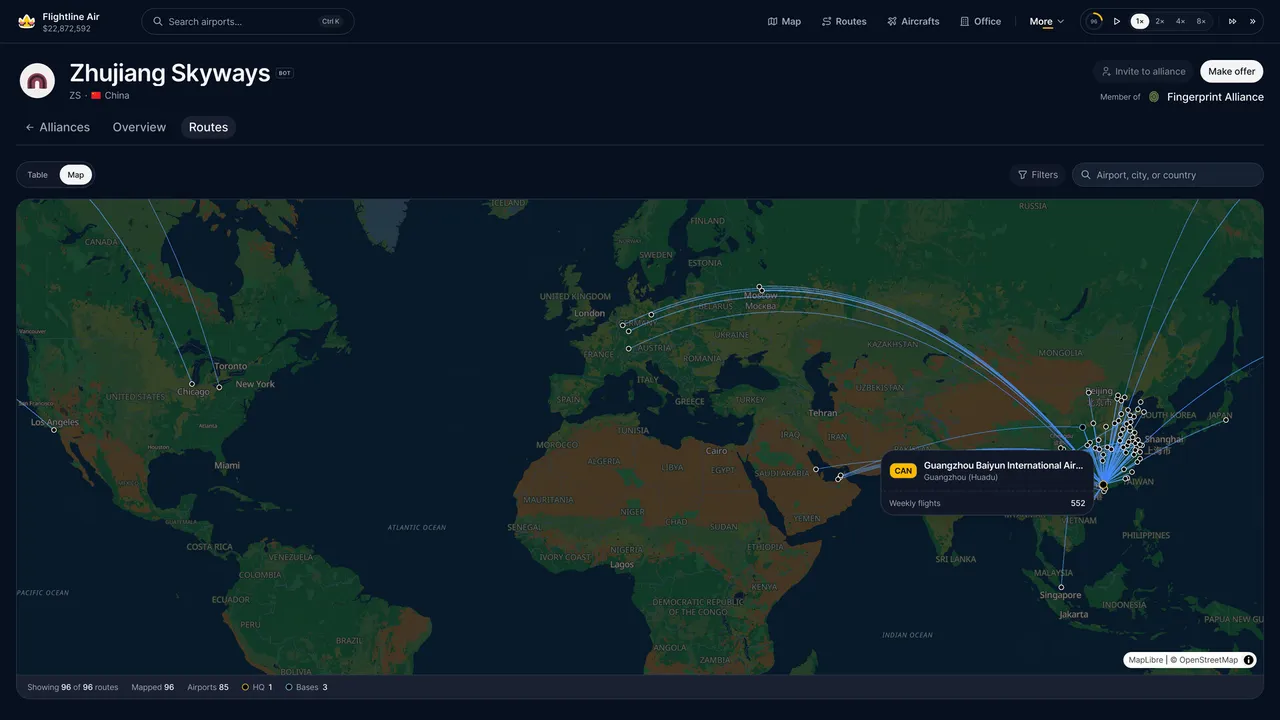Select 8× game speed
The width and height of the screenshot is (1280, 720).
point(1201,21)
